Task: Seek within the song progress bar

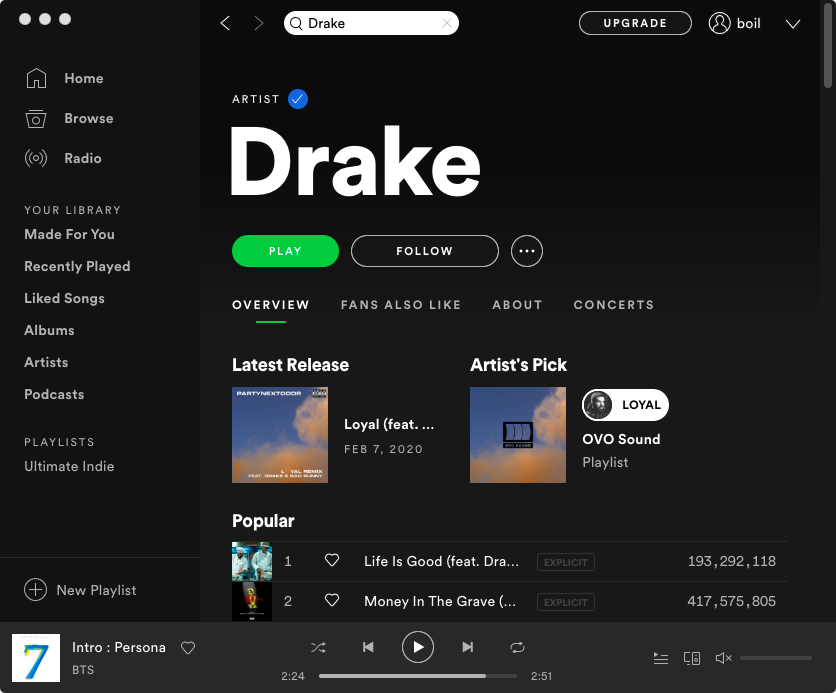Action: [x=417, y=676]
